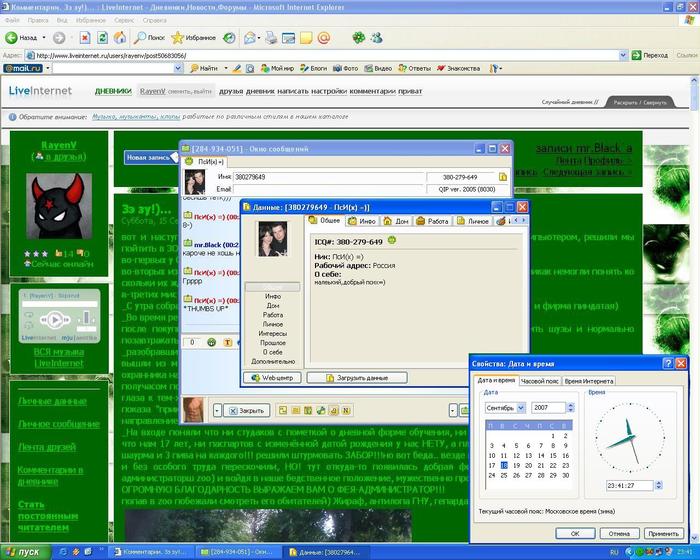Open Знакомства in Mail.ru toolbar
The width and height of the screenshot is (700, 560).
tap(458, 68)
